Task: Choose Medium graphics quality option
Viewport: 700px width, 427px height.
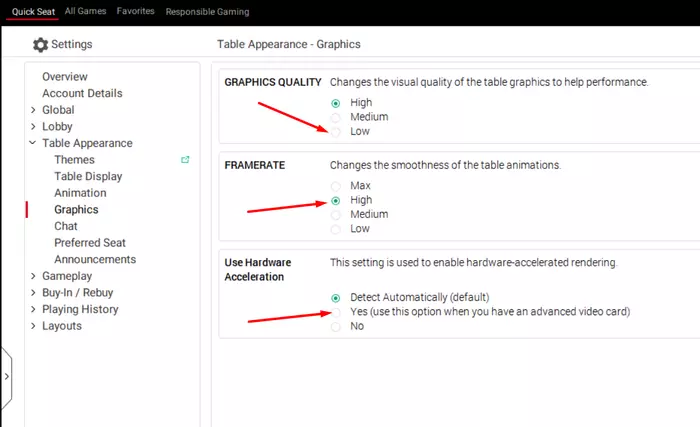Action: (x=336, y=117)
